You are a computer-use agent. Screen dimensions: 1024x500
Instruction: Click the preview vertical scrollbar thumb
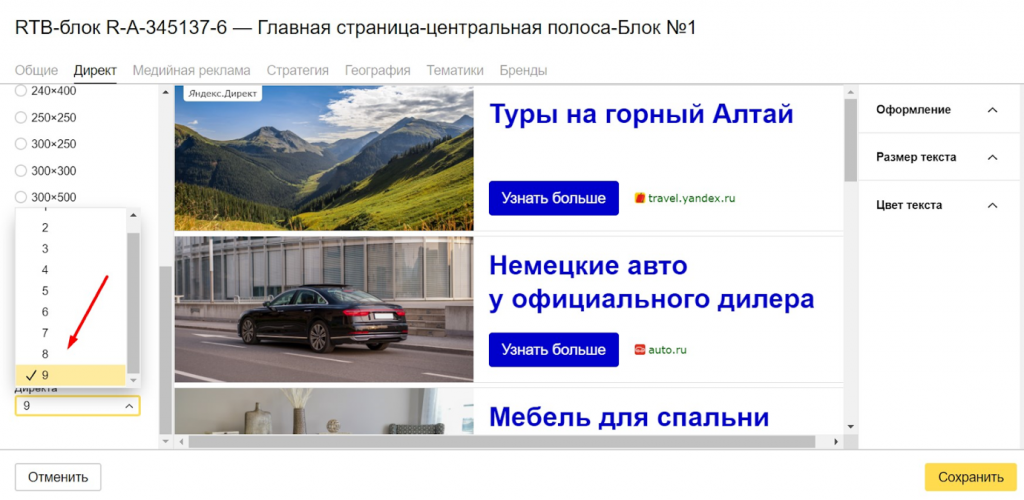850,140
